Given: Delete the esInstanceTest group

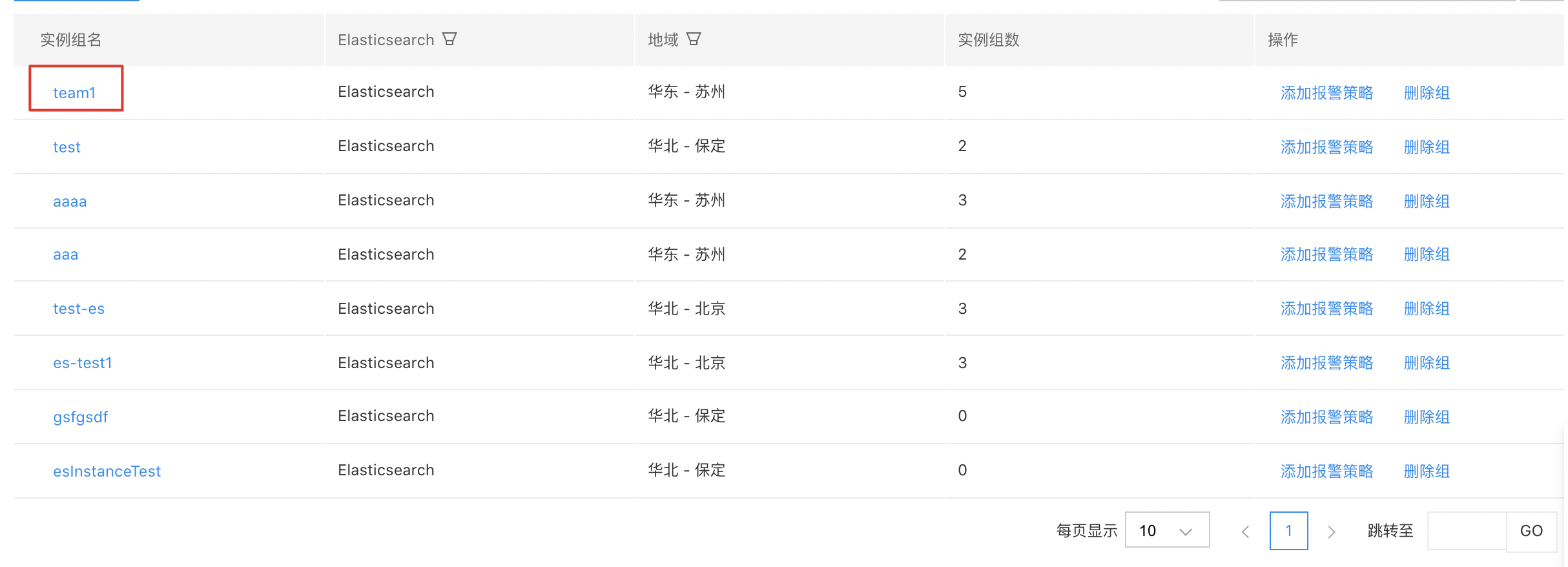Looking at the screenshot, I should [1427, 471].
